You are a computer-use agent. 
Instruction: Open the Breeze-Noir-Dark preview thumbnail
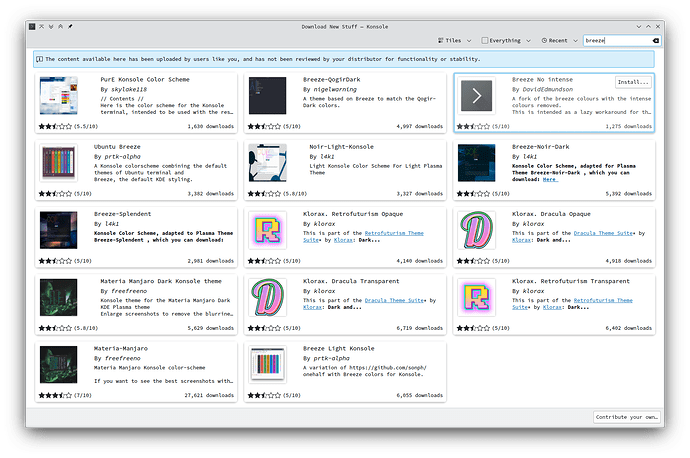click(x=477, y=163)
